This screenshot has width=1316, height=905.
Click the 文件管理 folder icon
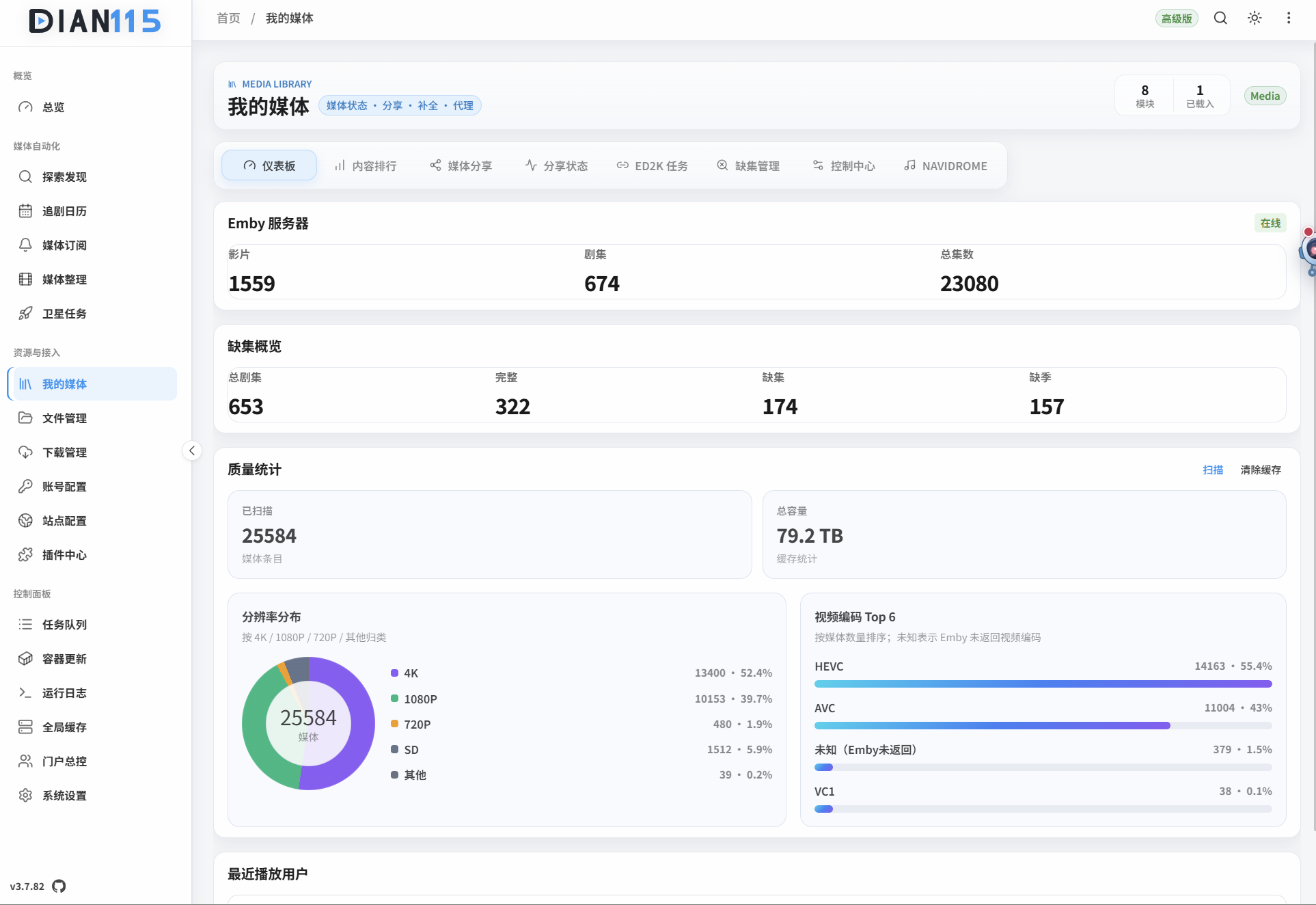pyautogui.click(x=25, y=418)
